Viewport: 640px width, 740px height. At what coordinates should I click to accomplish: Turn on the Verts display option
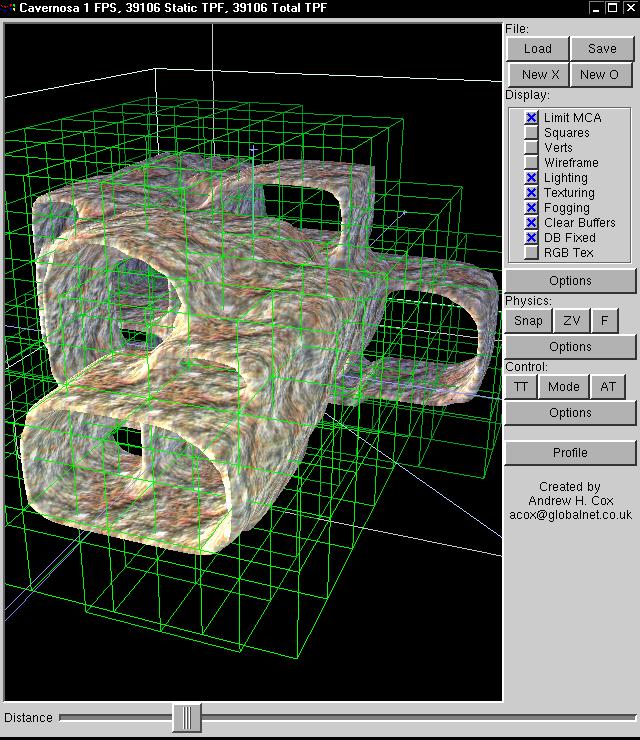coord(532,148)
